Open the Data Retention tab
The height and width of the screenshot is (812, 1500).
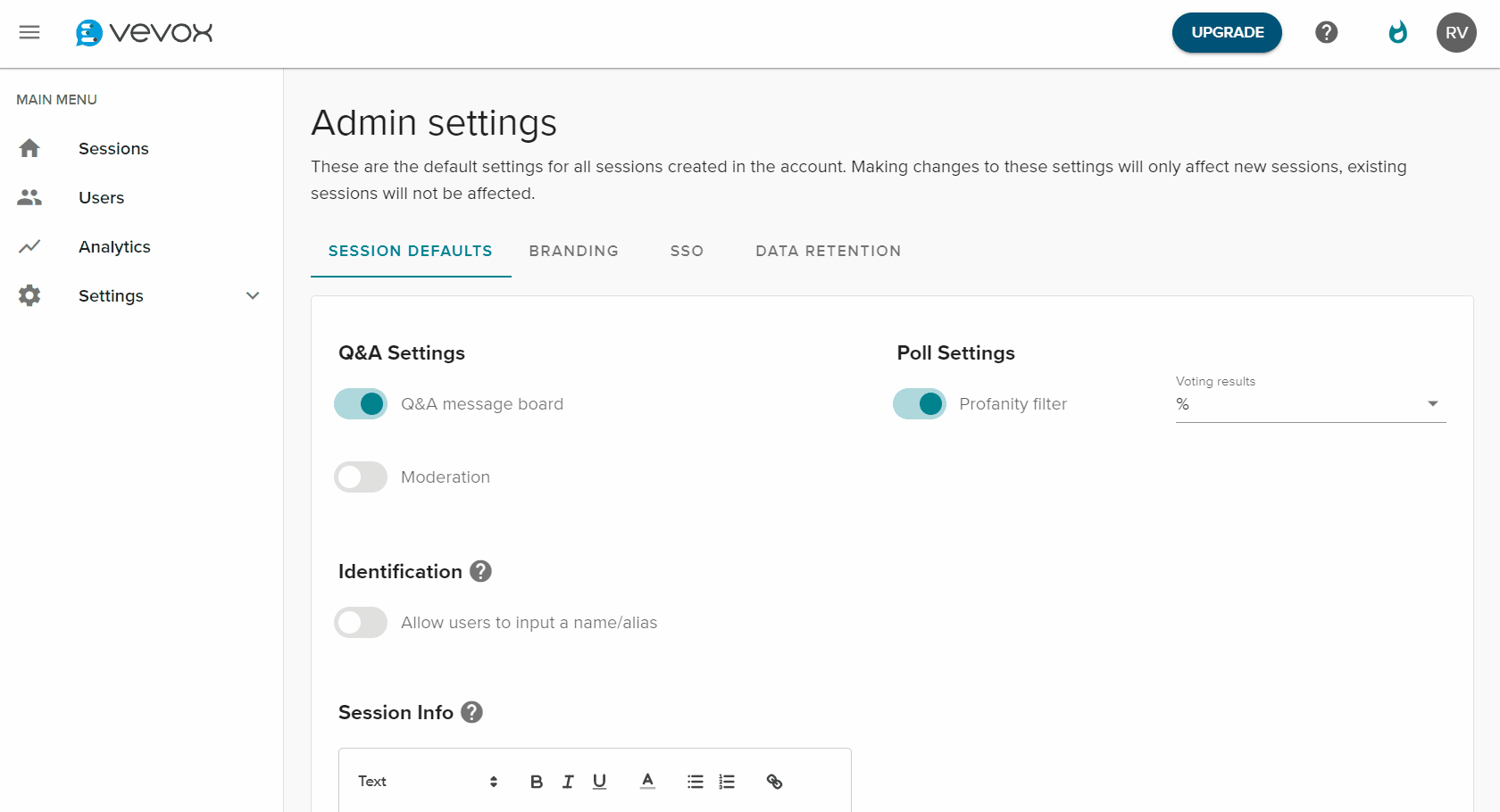[x=828, y=251]
